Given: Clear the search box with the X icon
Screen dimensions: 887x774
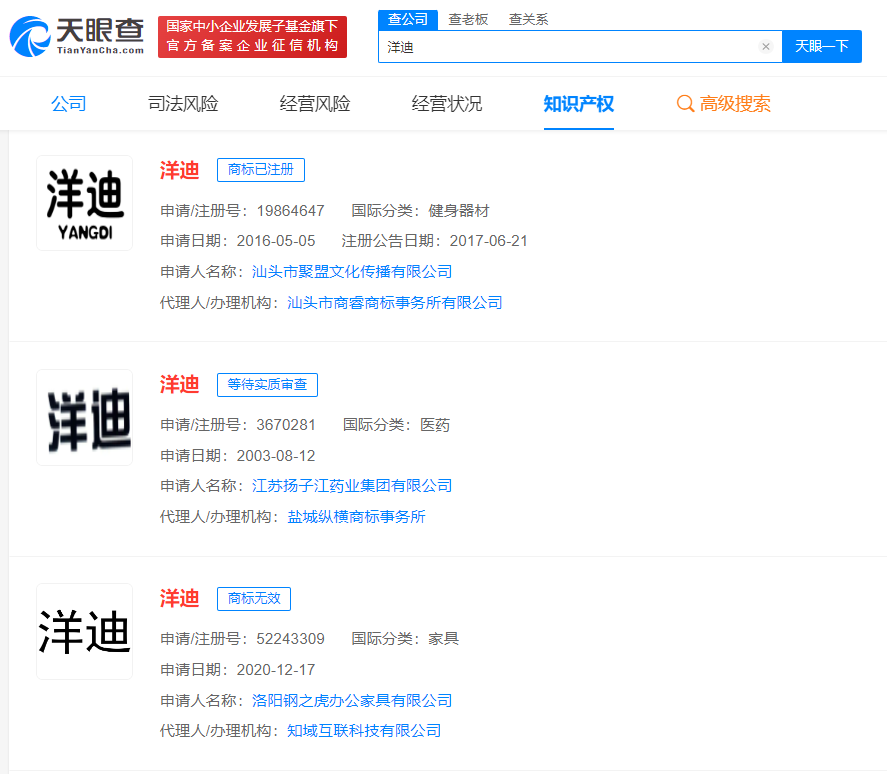Looking at the screenshot, I should pyautogui.click(x=766, y=46).
